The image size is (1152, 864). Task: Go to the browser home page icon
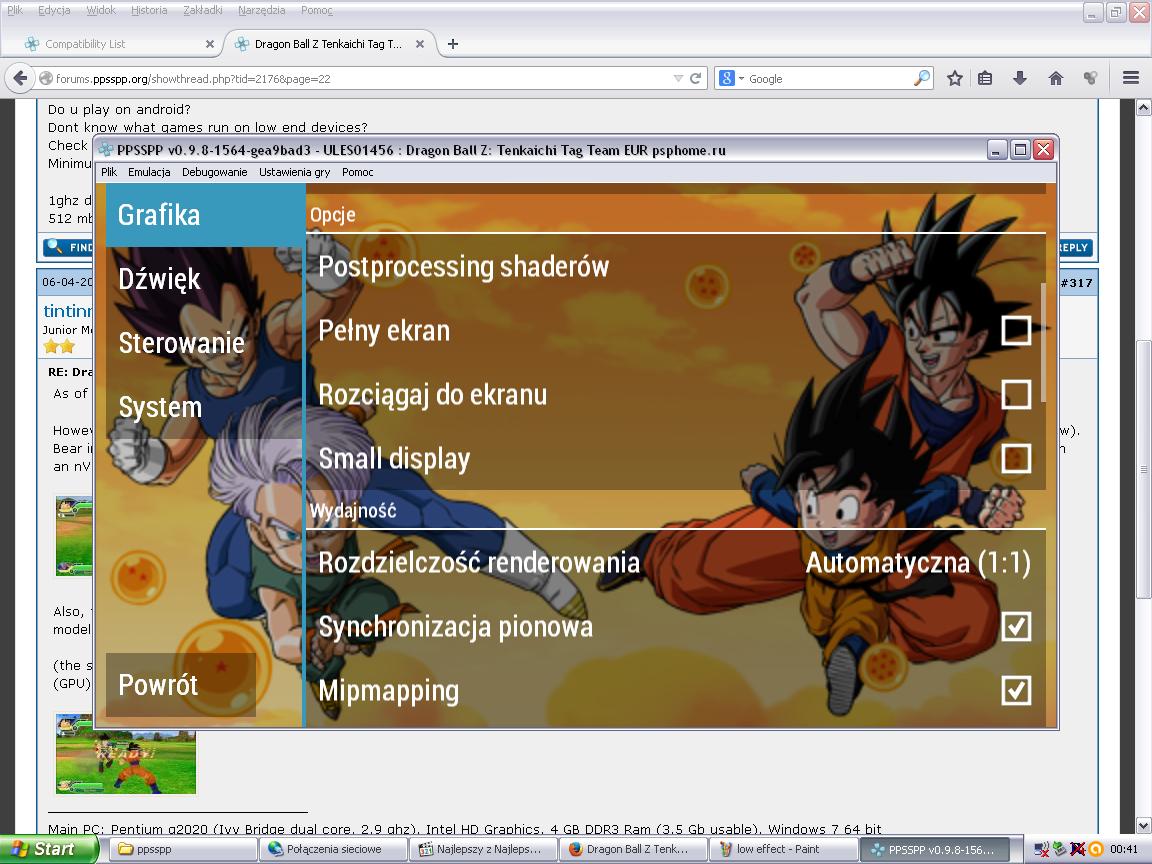[x=1055, y=78]
